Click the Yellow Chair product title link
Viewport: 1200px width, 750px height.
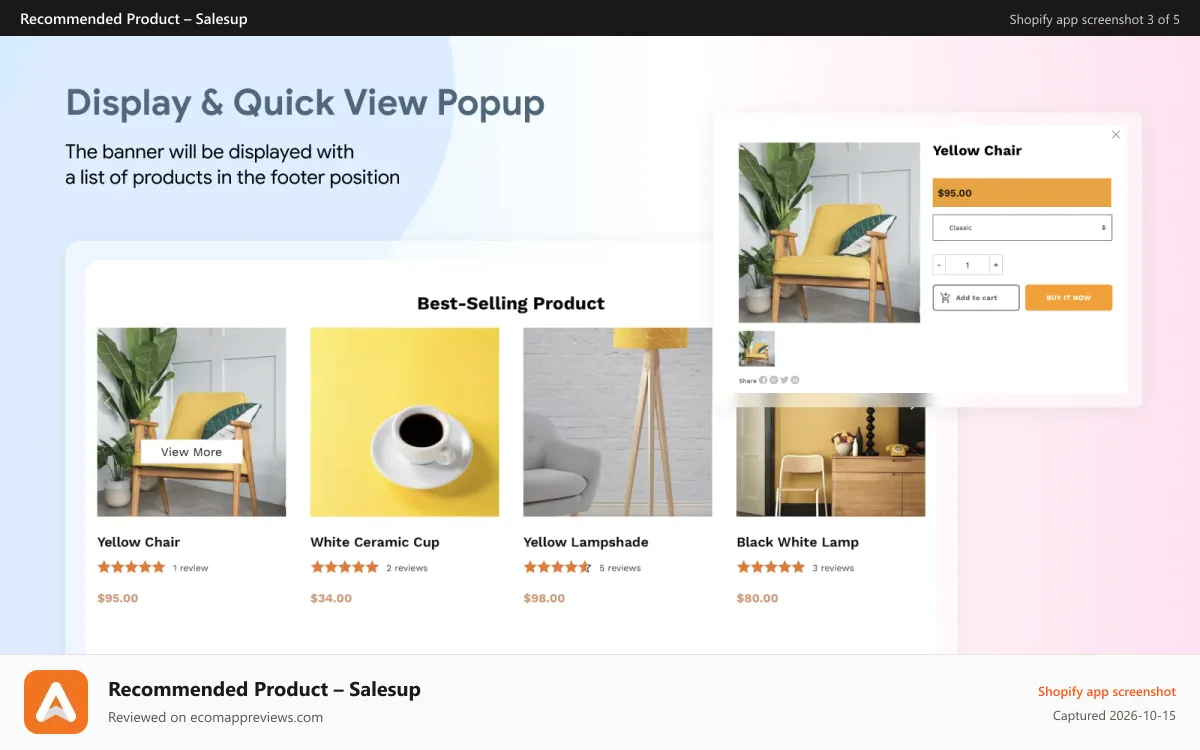(x=139, y=542)
